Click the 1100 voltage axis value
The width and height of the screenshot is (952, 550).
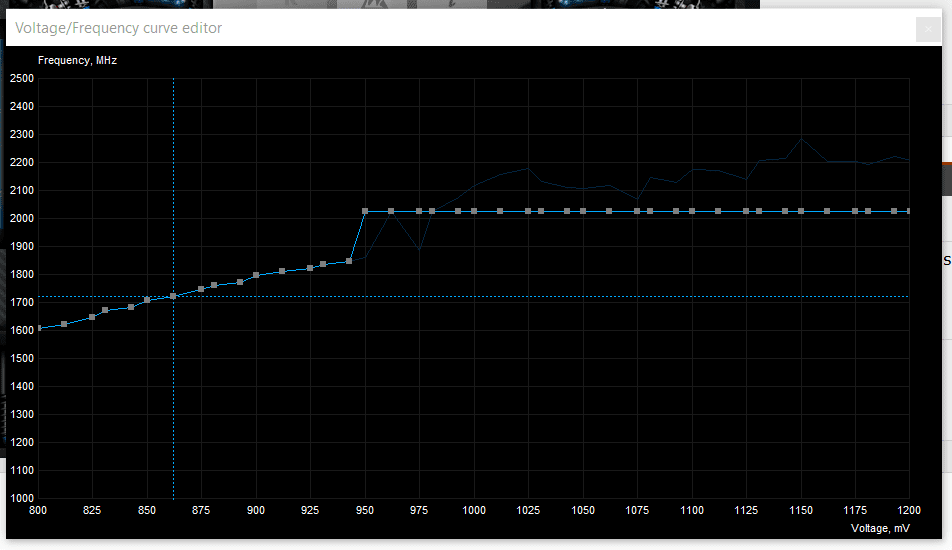point(692,510)
